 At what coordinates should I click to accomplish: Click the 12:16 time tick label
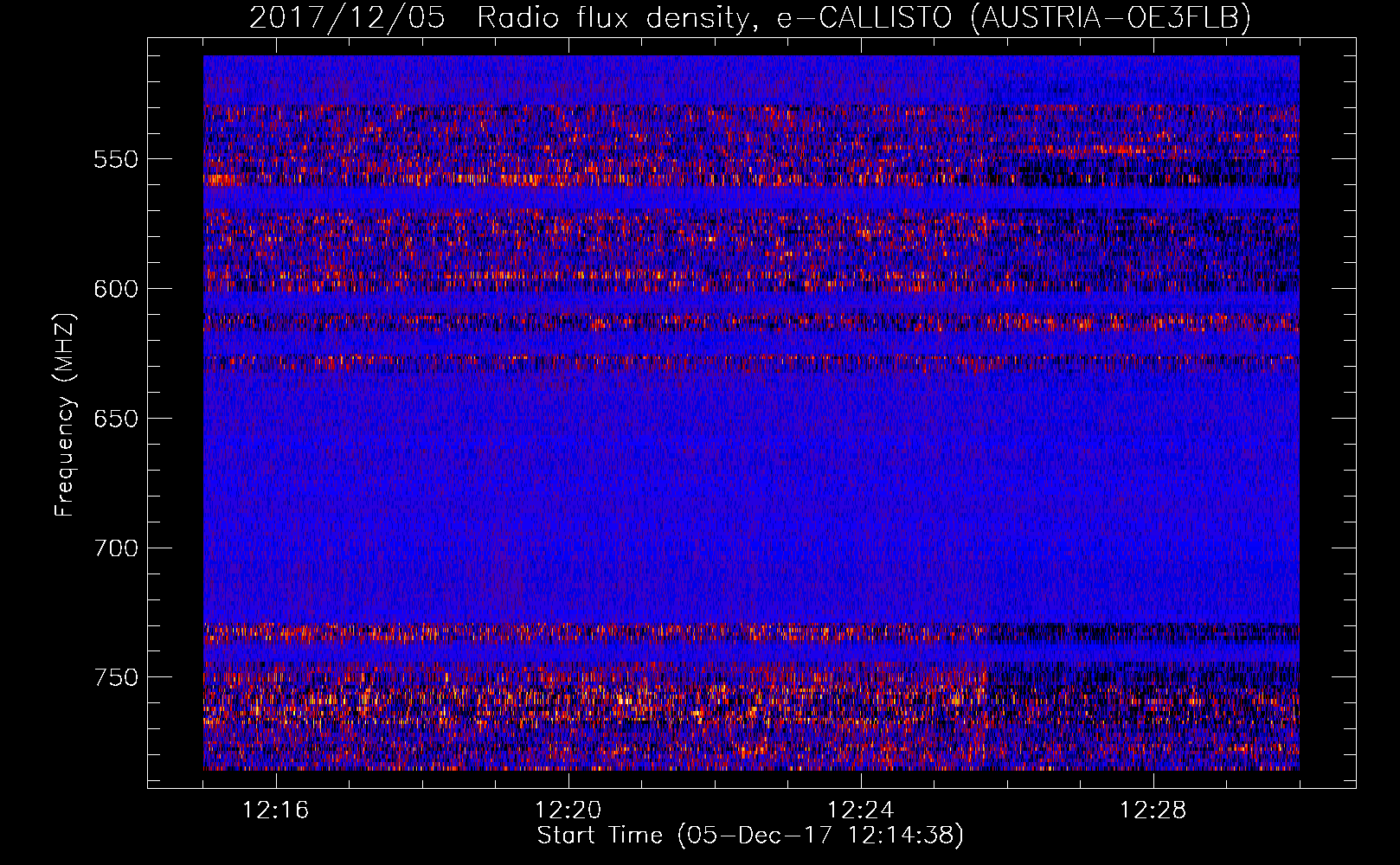pos(276,811)
